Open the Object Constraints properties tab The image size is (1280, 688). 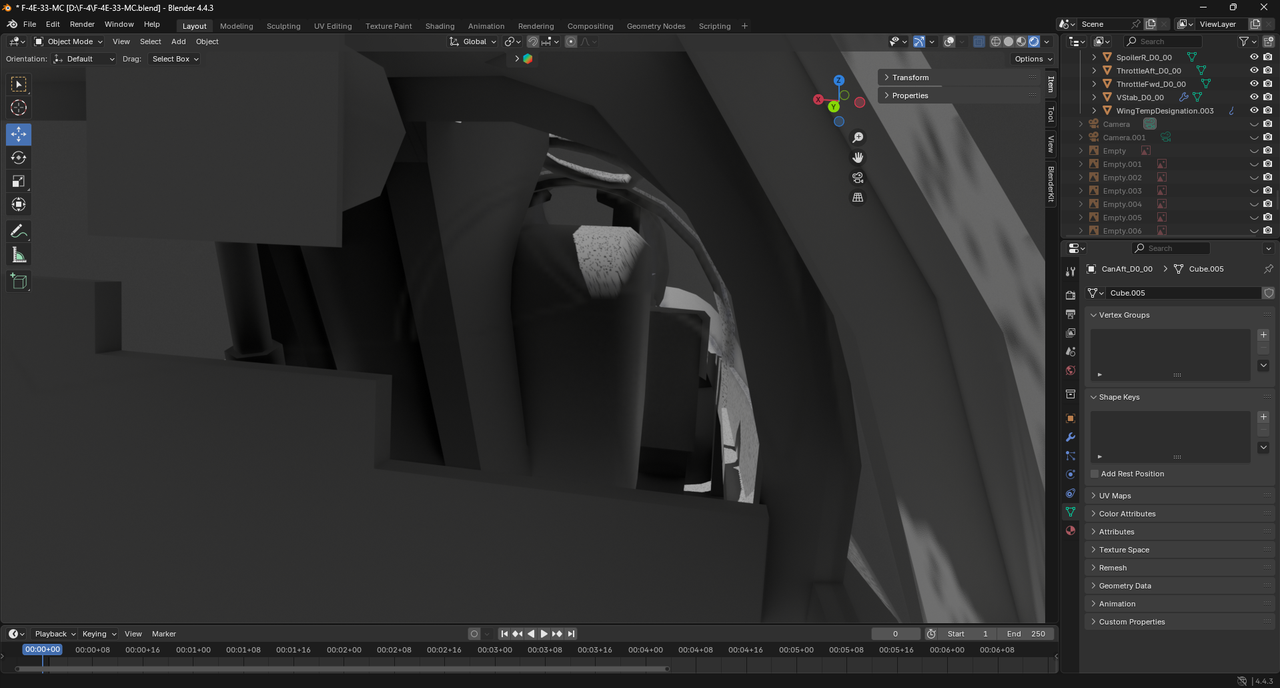point(1070,493)
